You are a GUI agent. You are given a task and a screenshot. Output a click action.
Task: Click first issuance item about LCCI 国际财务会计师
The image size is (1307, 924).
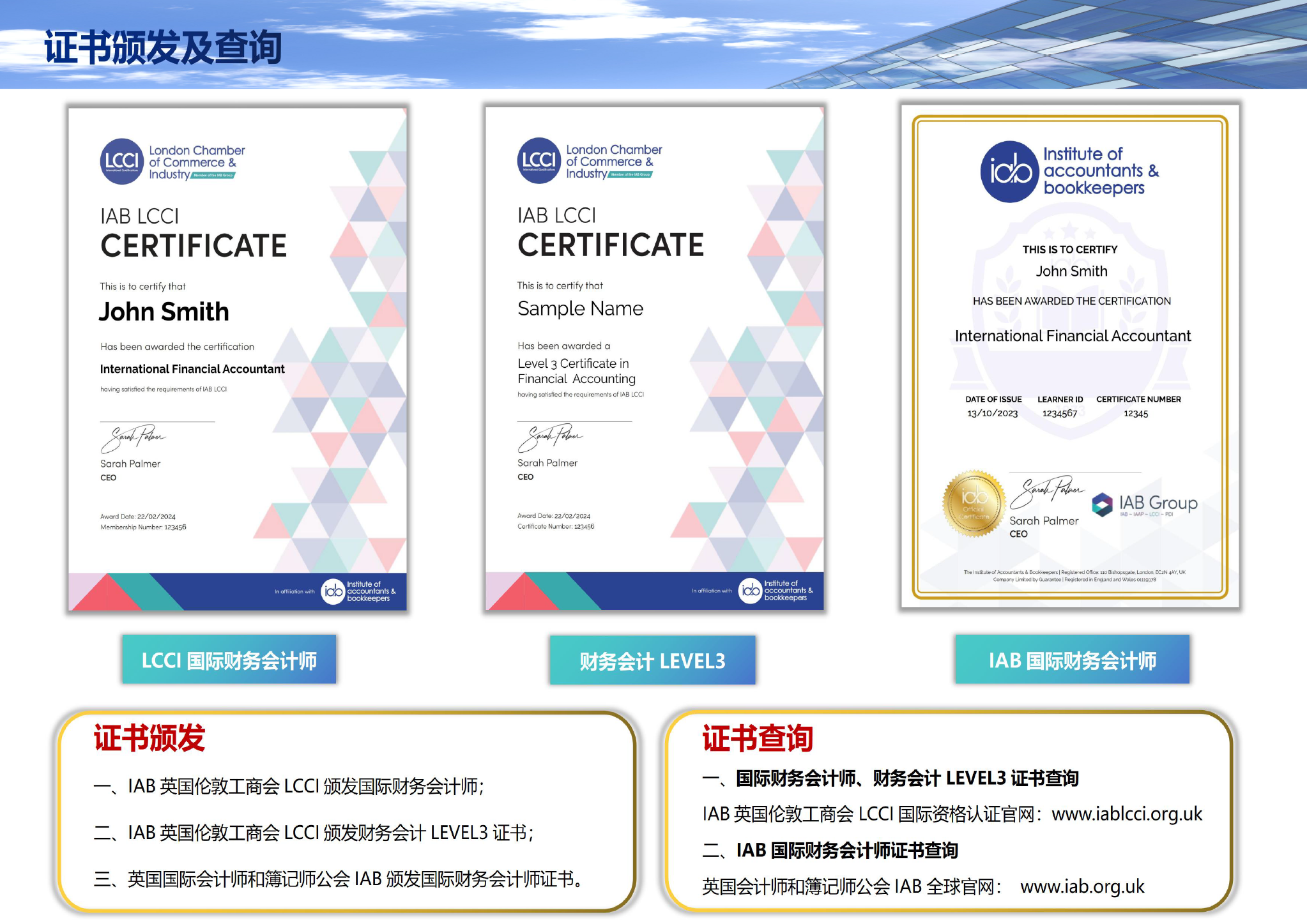tap(289, 786)
